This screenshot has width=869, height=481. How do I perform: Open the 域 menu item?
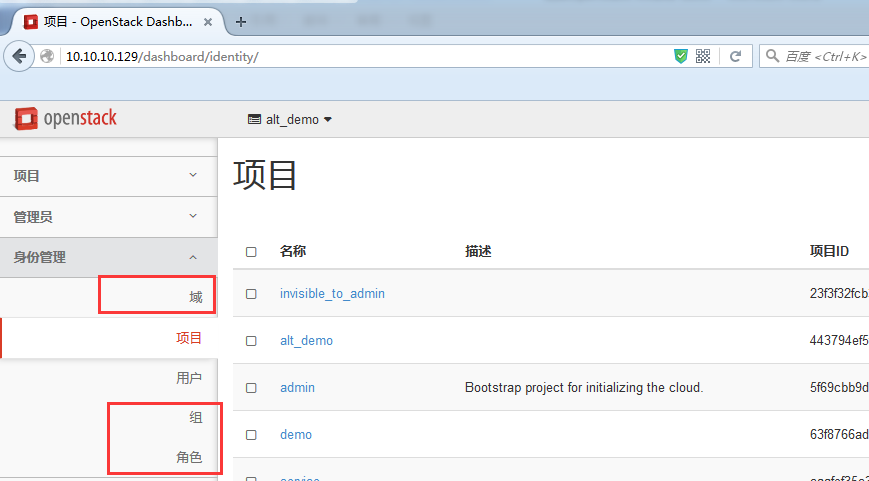(196, 297)
